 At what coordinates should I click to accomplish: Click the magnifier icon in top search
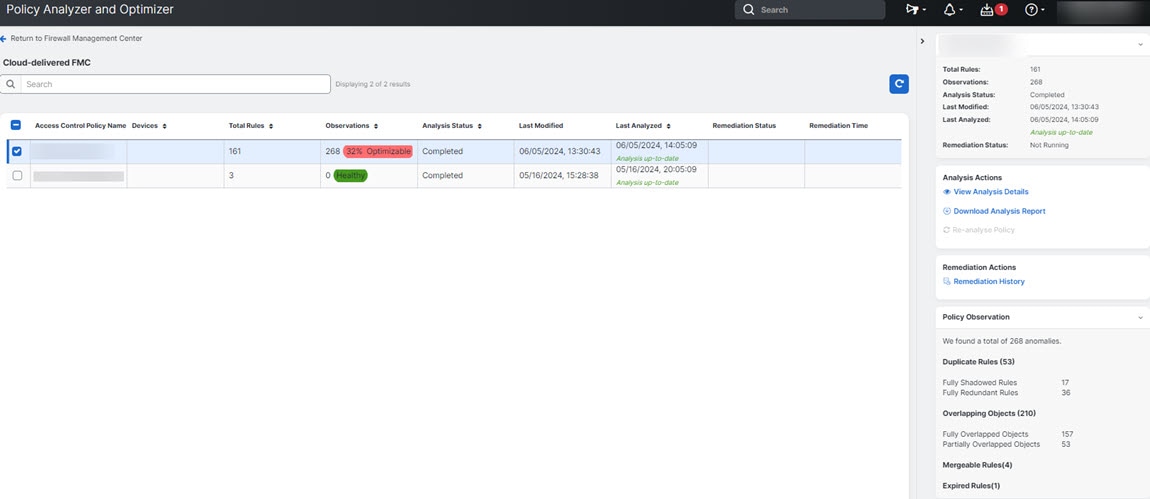(748, 10)
